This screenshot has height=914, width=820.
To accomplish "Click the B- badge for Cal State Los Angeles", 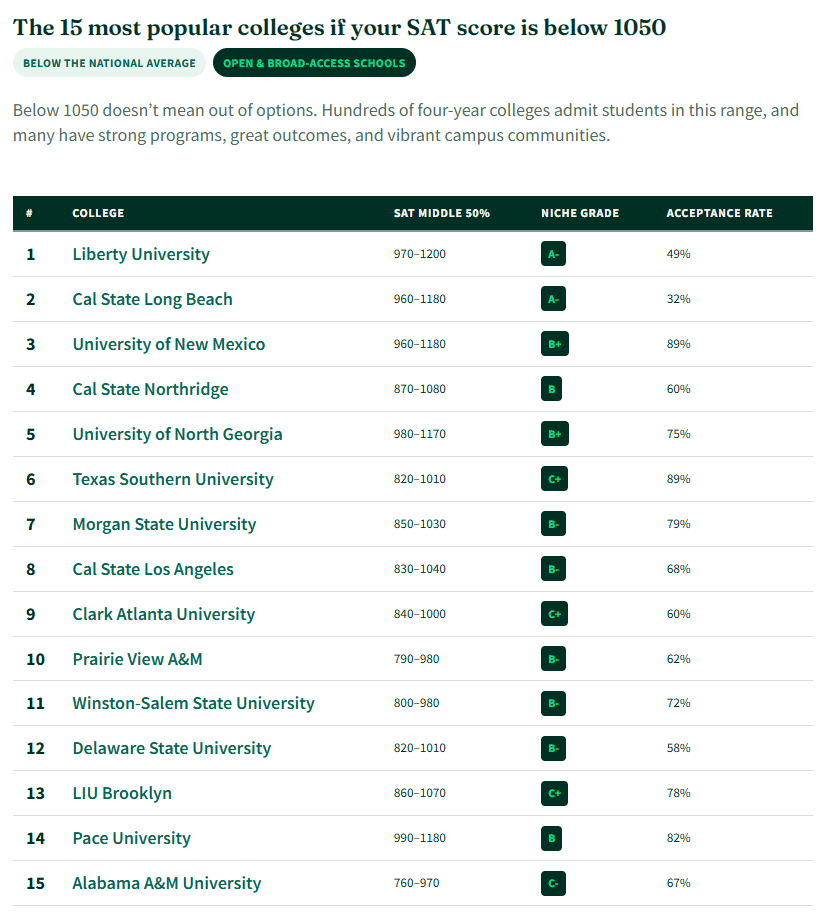I will point(553,569).
